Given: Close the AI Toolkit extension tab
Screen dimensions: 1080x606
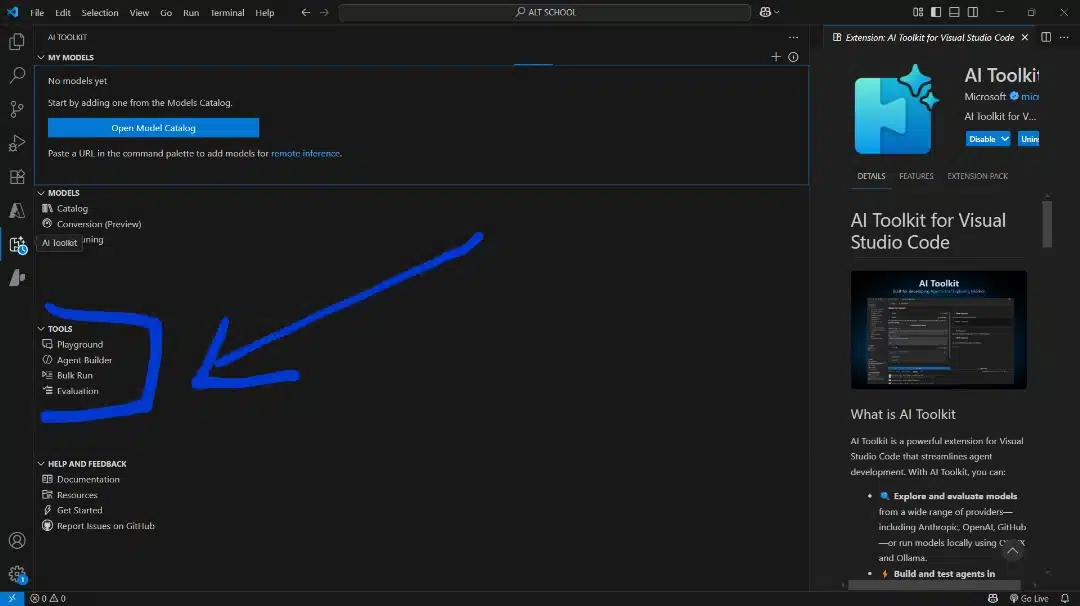Looking at the screenshot, I should (x=1025, y=37).
